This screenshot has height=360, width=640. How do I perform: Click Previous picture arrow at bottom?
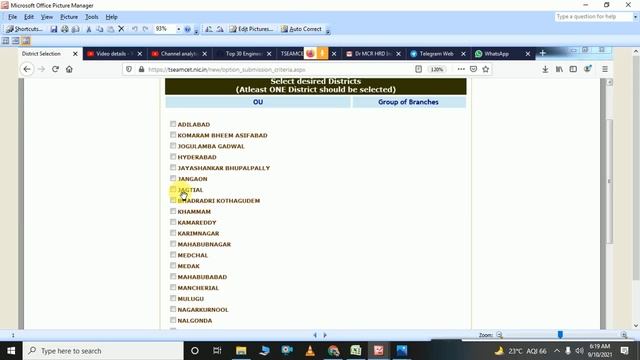point(315,335)
